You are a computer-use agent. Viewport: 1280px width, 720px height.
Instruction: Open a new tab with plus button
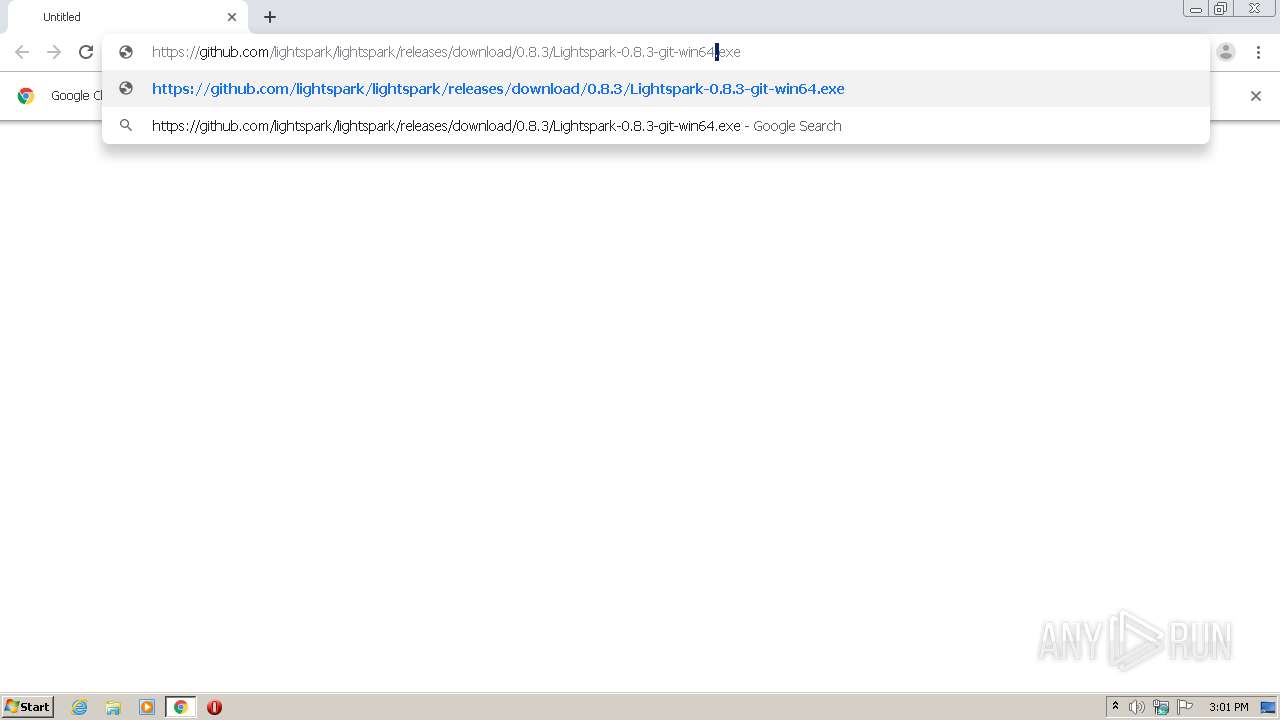click(270, 17)
